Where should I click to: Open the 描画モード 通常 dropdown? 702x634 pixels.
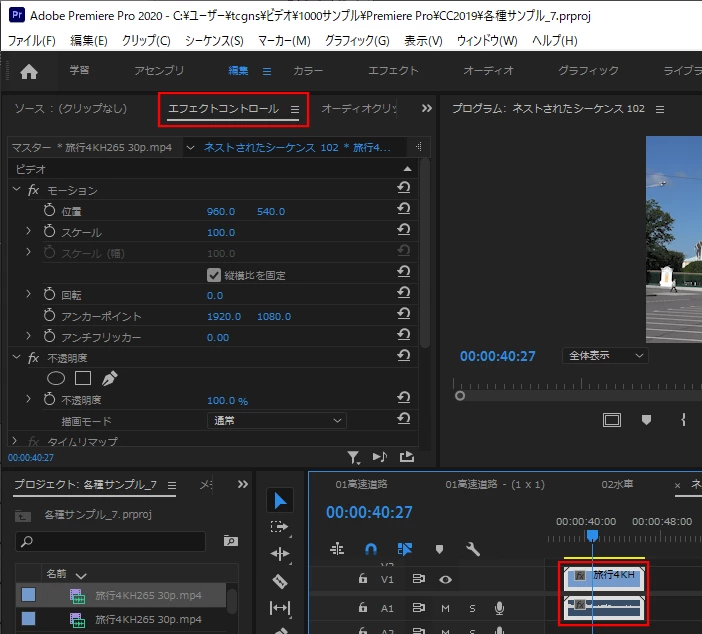pyautogui.click(x=277, y=420)
